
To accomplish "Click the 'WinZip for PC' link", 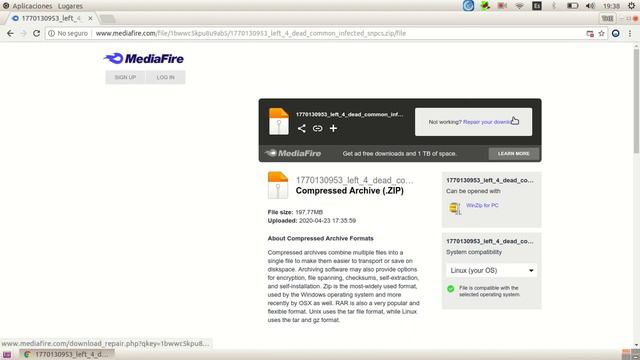I will point(482,205).
